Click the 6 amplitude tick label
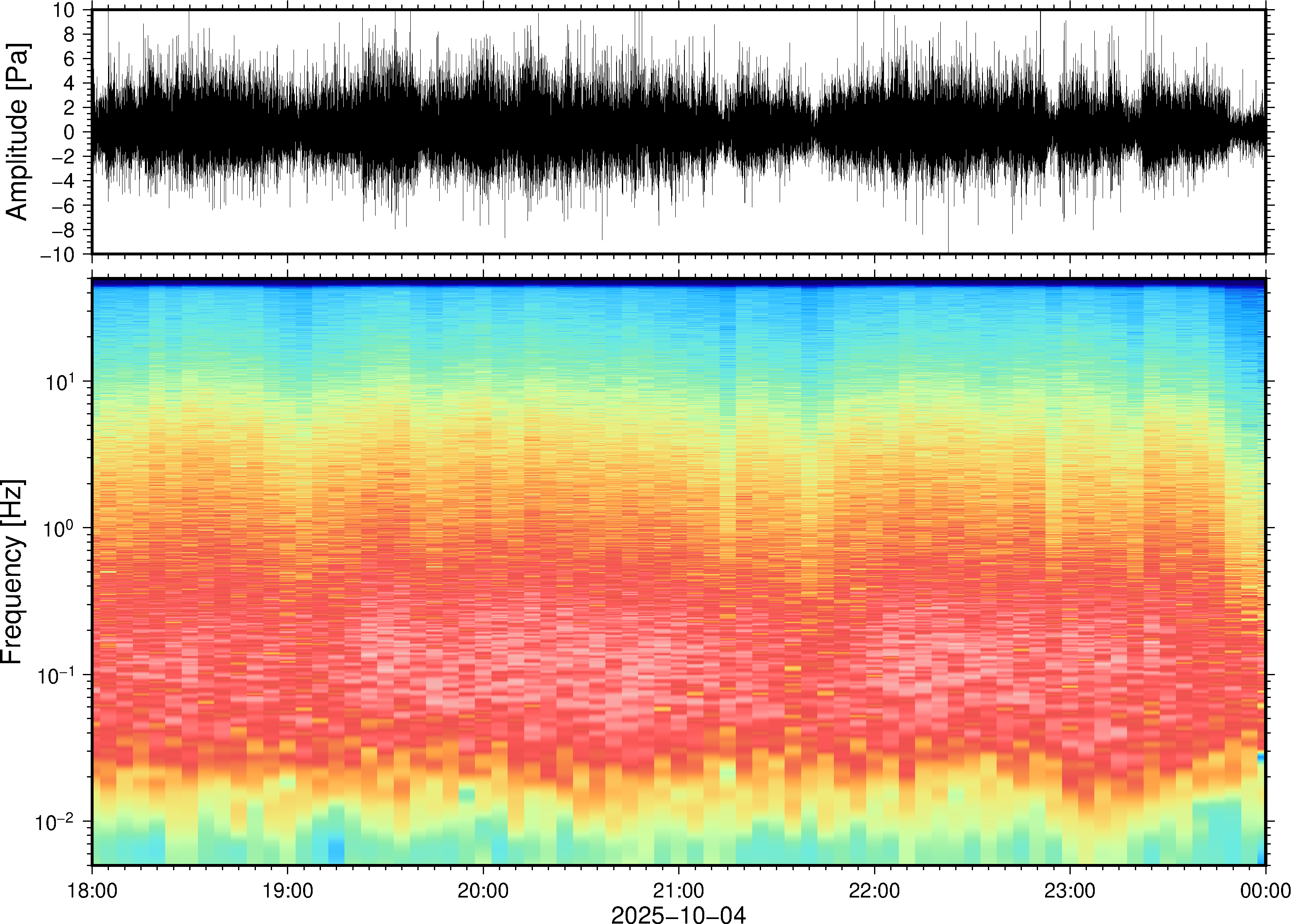1291x924 pixels. 70,59
